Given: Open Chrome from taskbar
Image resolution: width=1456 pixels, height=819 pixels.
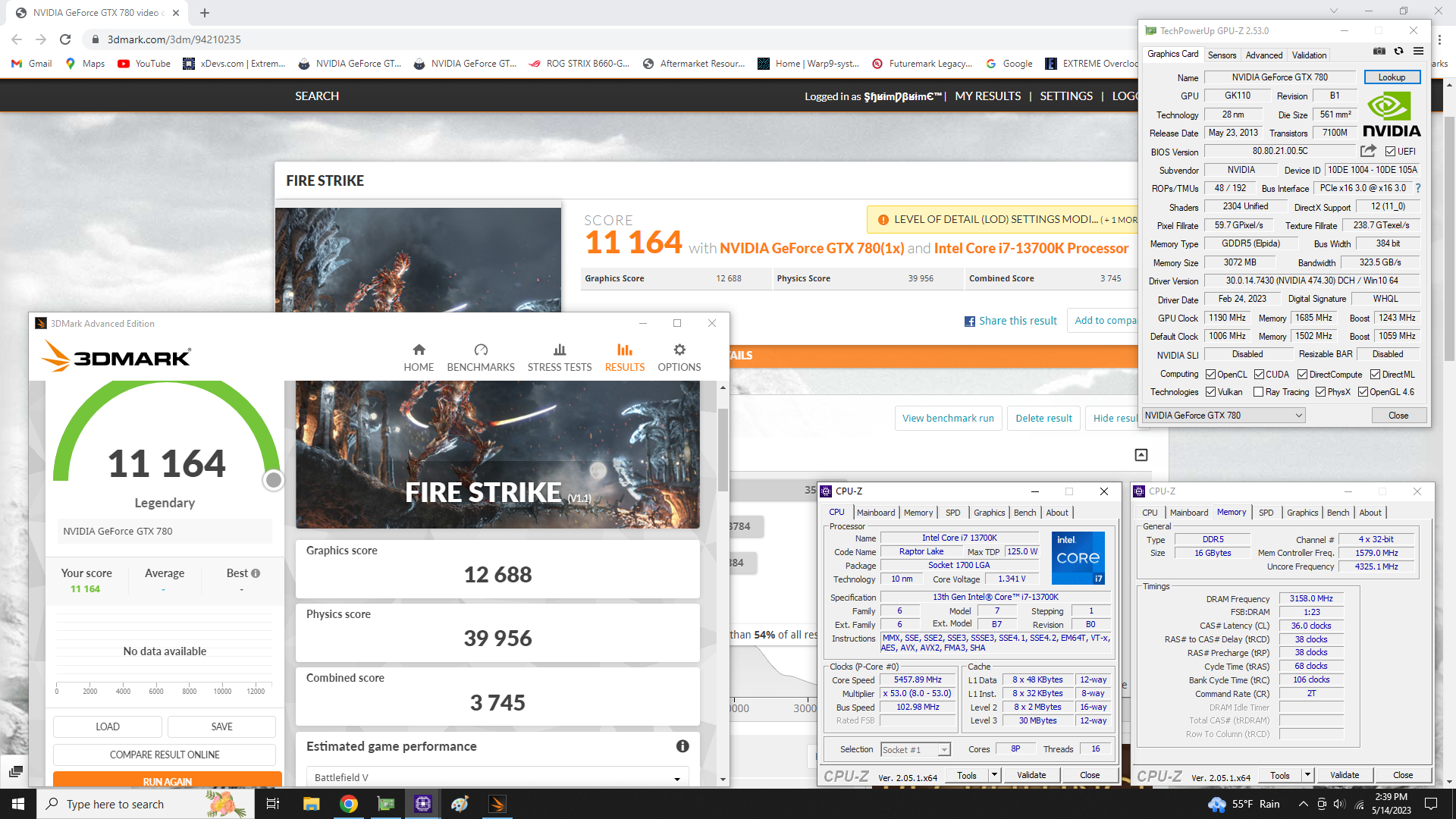Looking at the screenshot, I should (349, 804).
